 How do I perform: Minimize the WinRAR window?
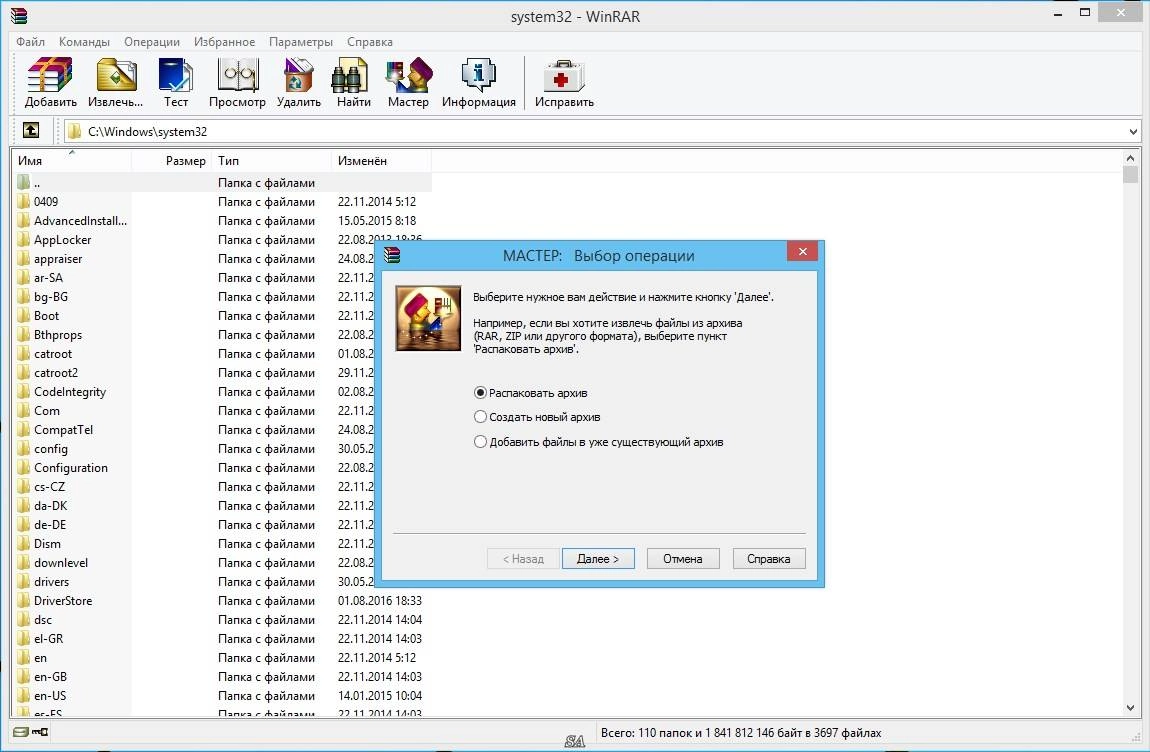[1058, 13]
